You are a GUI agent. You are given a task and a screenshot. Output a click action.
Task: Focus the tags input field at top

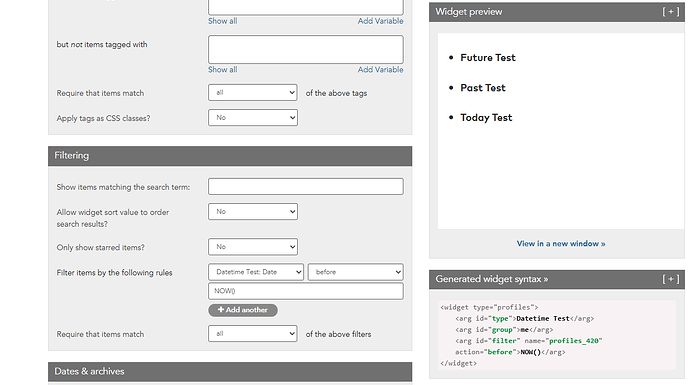click(306, 7)
